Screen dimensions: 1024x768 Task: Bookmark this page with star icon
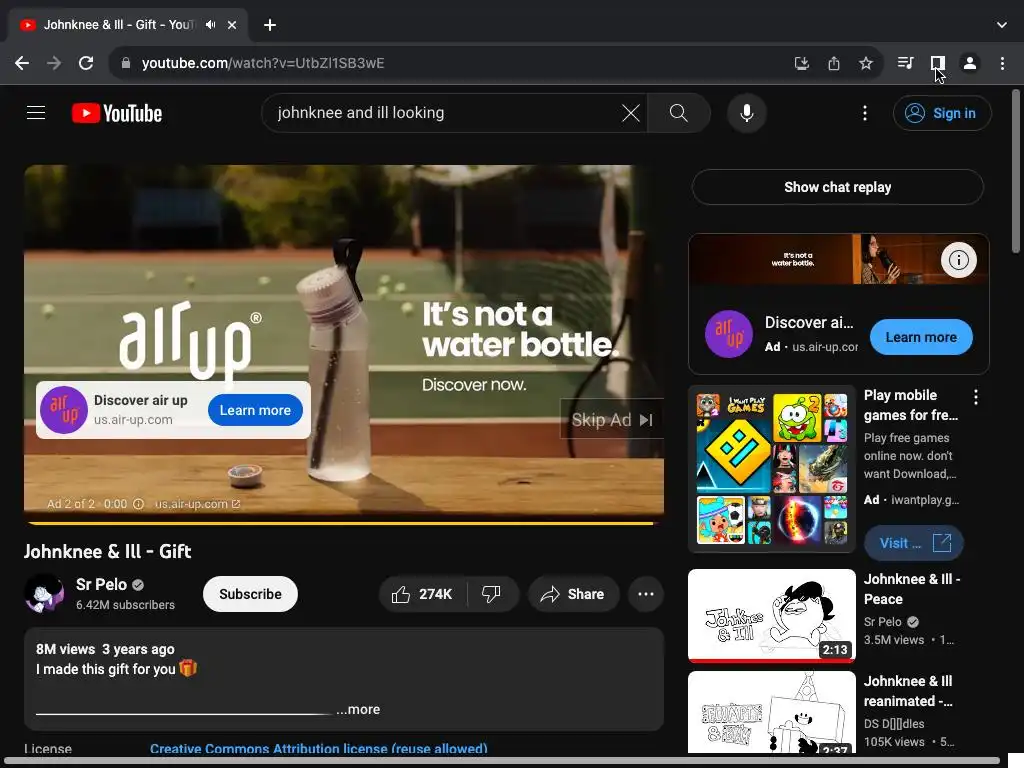click(866, 63)
